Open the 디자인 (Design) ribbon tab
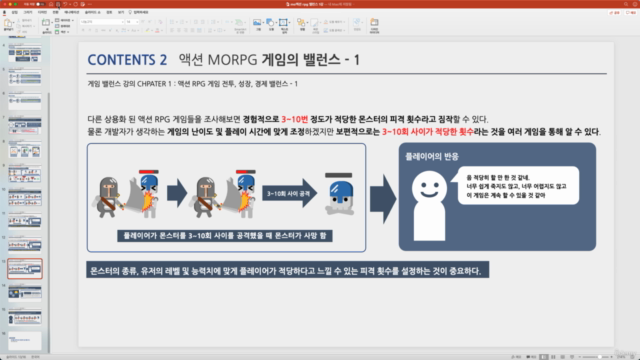The image size is (640, 360). pyautogui.click(x=42, y=13)
